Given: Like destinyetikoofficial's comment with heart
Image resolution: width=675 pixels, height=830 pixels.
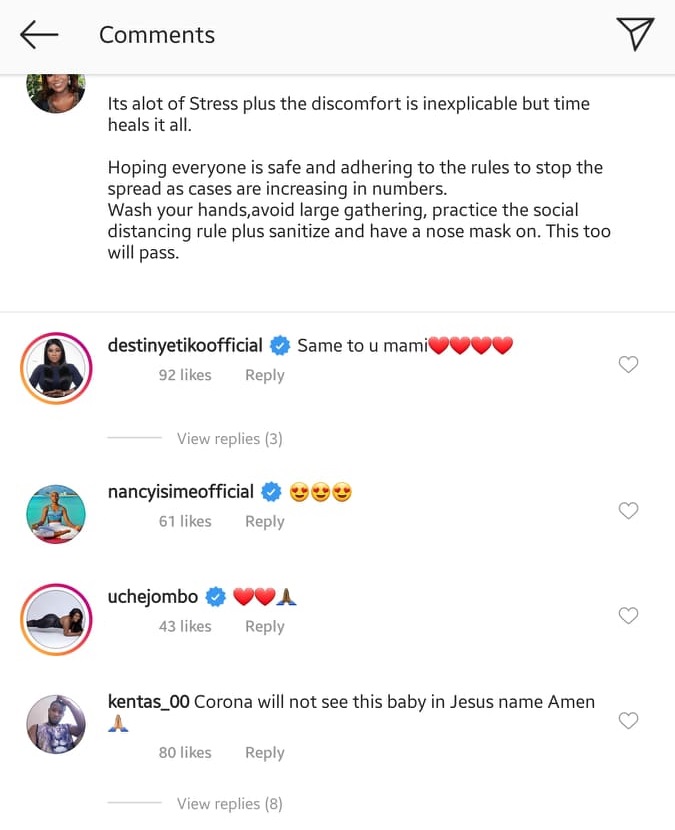Looking at the screenshot, I should 628,365.
